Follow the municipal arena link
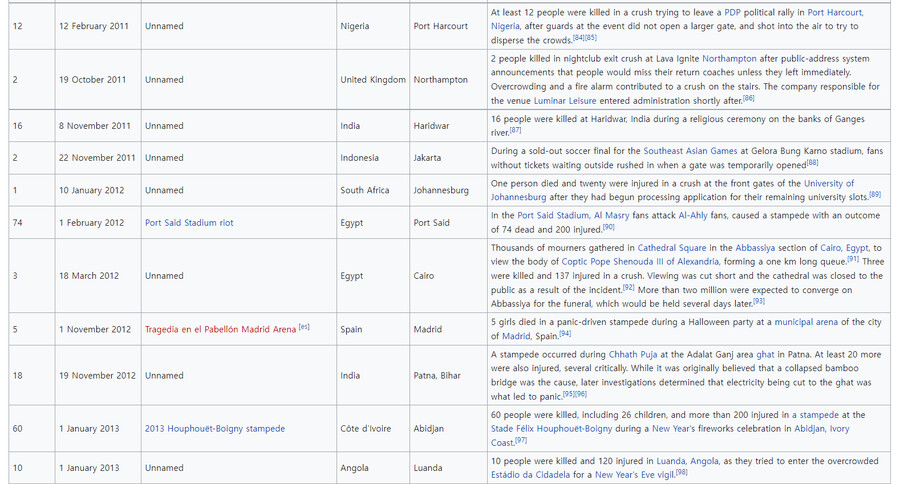The width and height of the screenshot is (900, 484). point(807,322)
